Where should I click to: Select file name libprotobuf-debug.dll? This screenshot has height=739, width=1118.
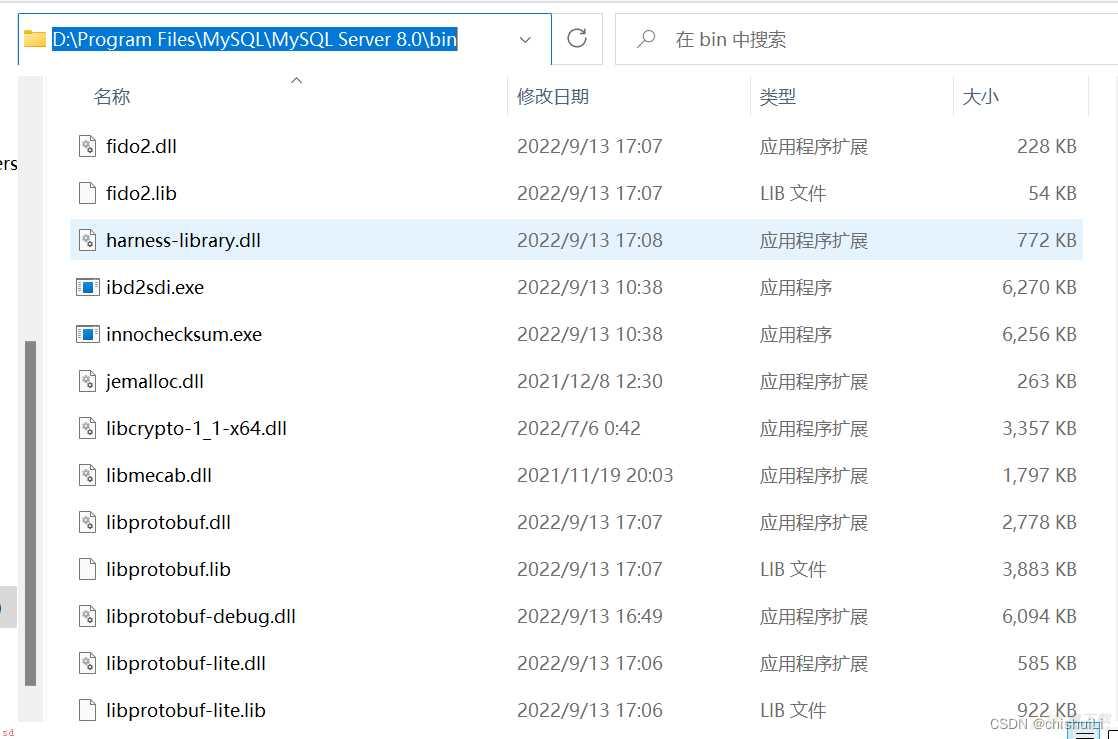click(x=200, y=617)
